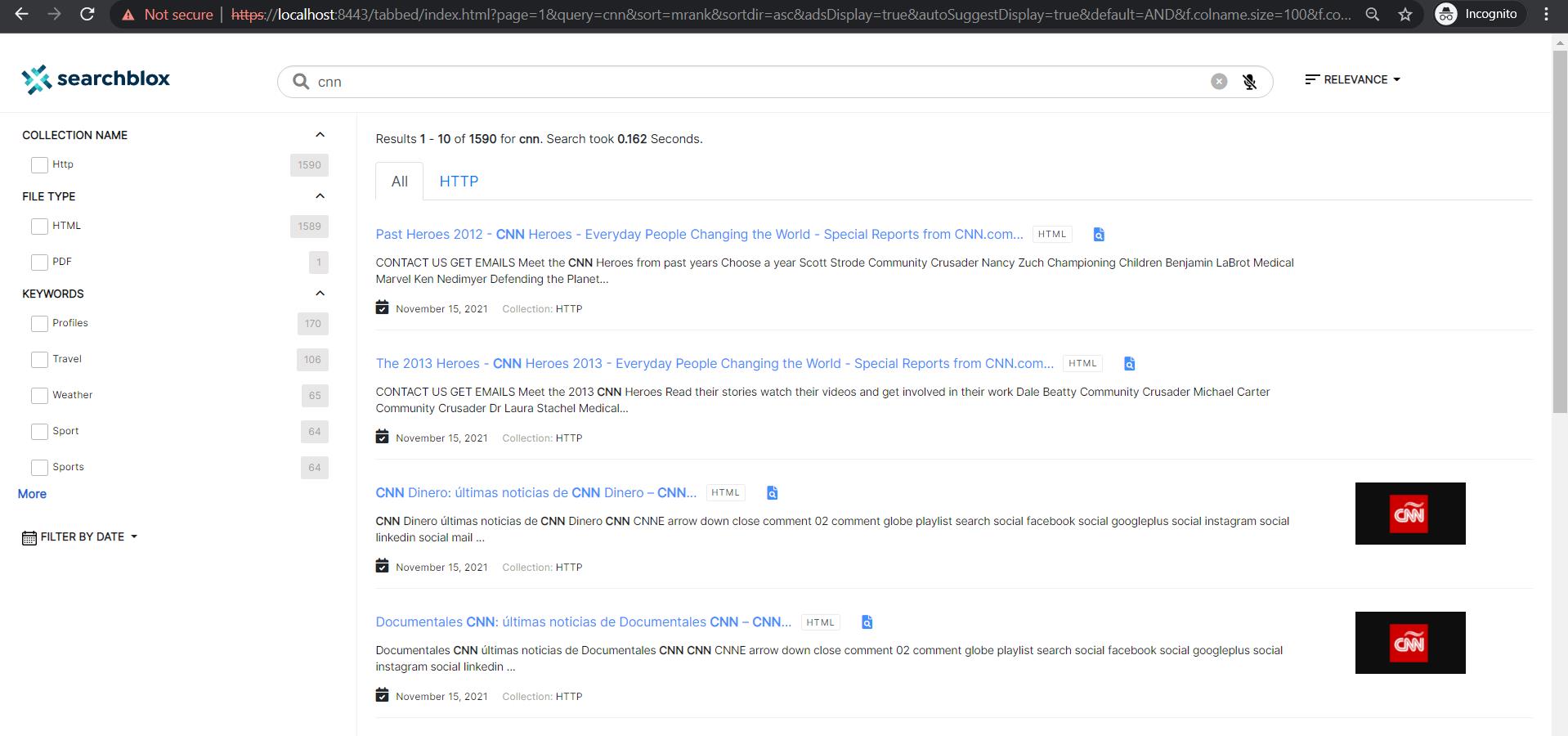
Task: Click the HTML badge on Documentales CNN result
Action: (820, 622)
